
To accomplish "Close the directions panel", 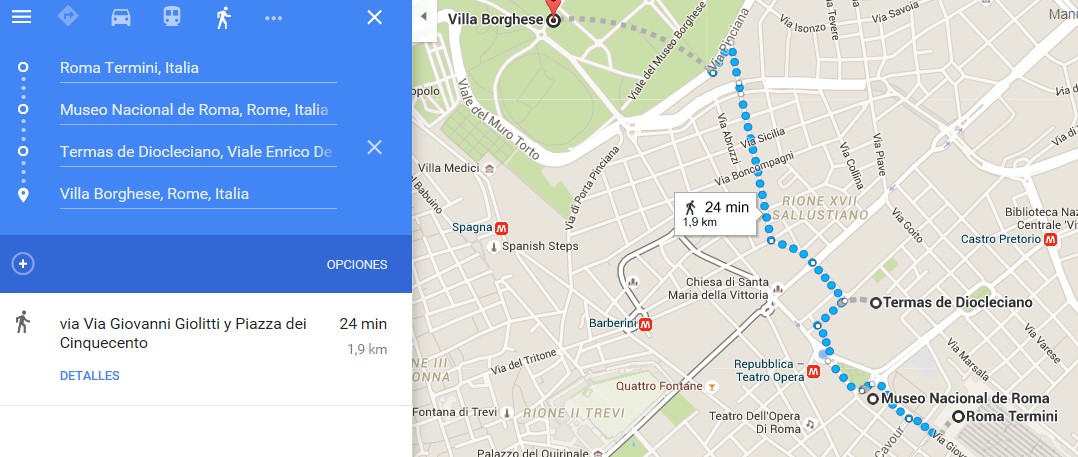I will point(374,17).
